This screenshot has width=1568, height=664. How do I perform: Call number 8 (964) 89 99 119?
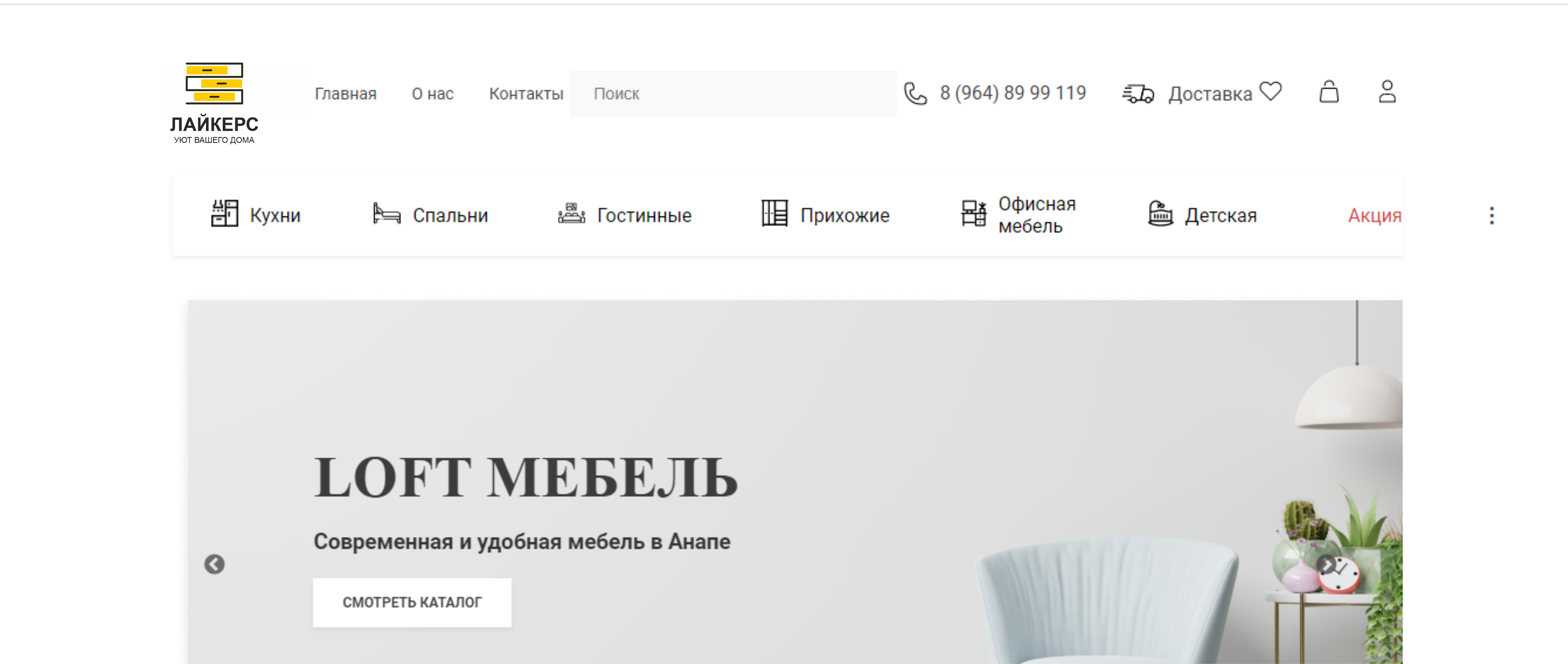coord(1013,93)
